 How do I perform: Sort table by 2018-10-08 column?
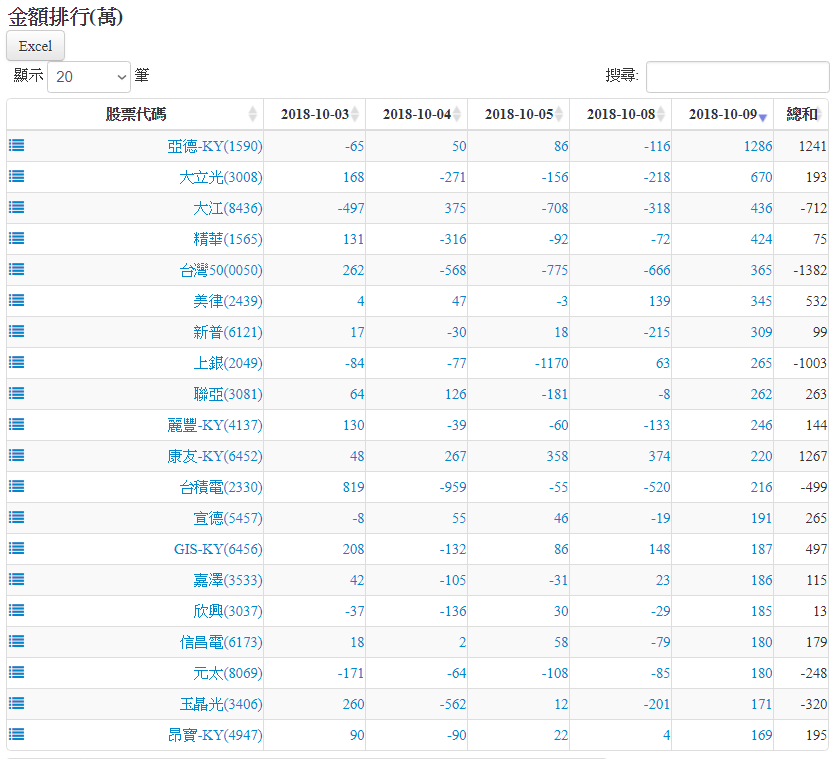(620, 115)
